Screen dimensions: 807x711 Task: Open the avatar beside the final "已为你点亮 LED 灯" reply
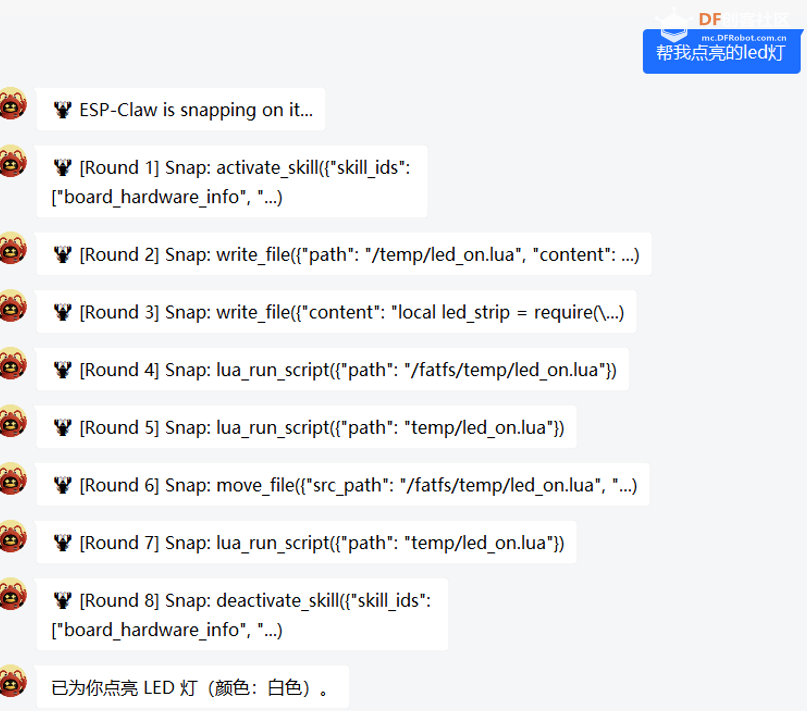11,682
